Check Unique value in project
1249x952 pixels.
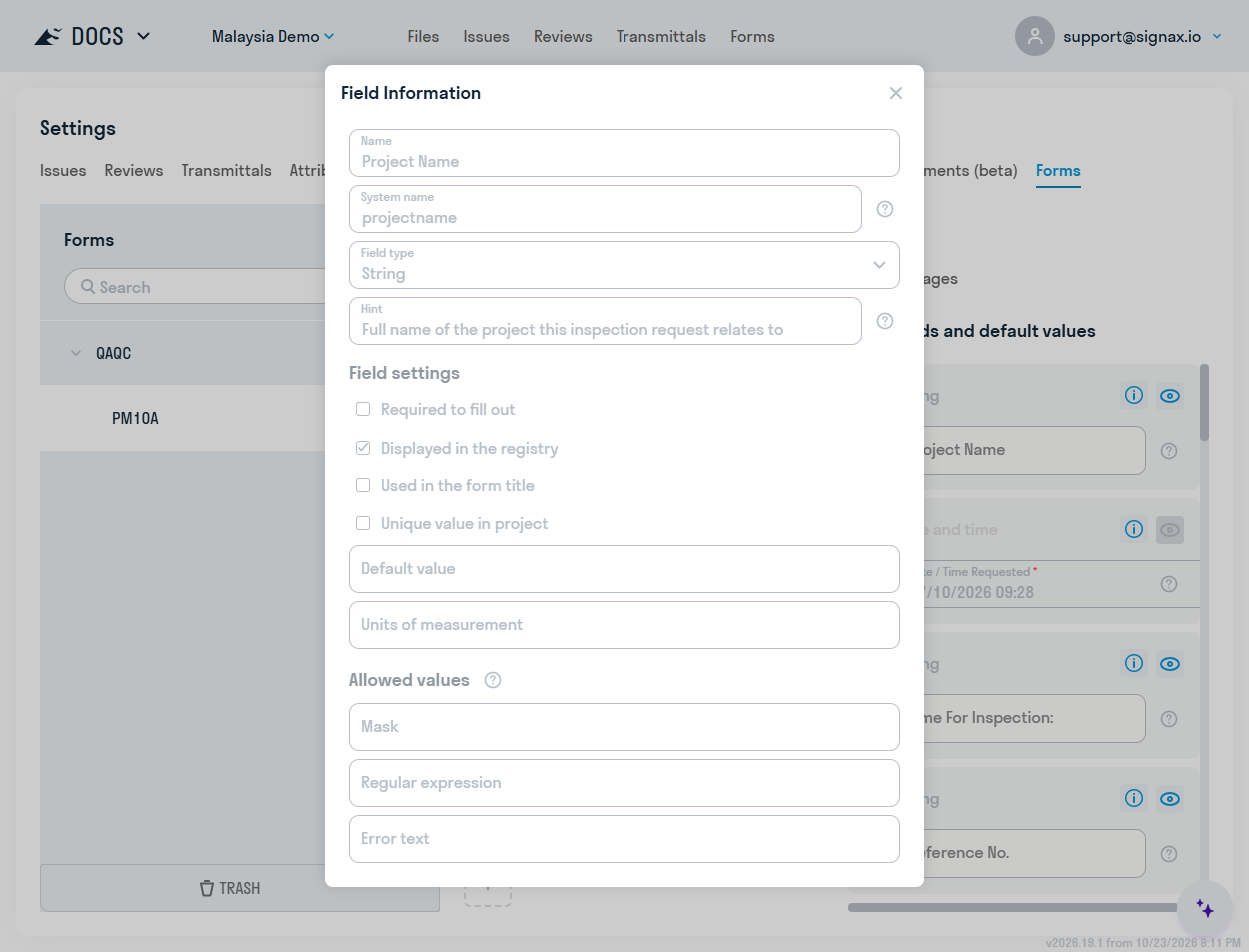[363, 523]
